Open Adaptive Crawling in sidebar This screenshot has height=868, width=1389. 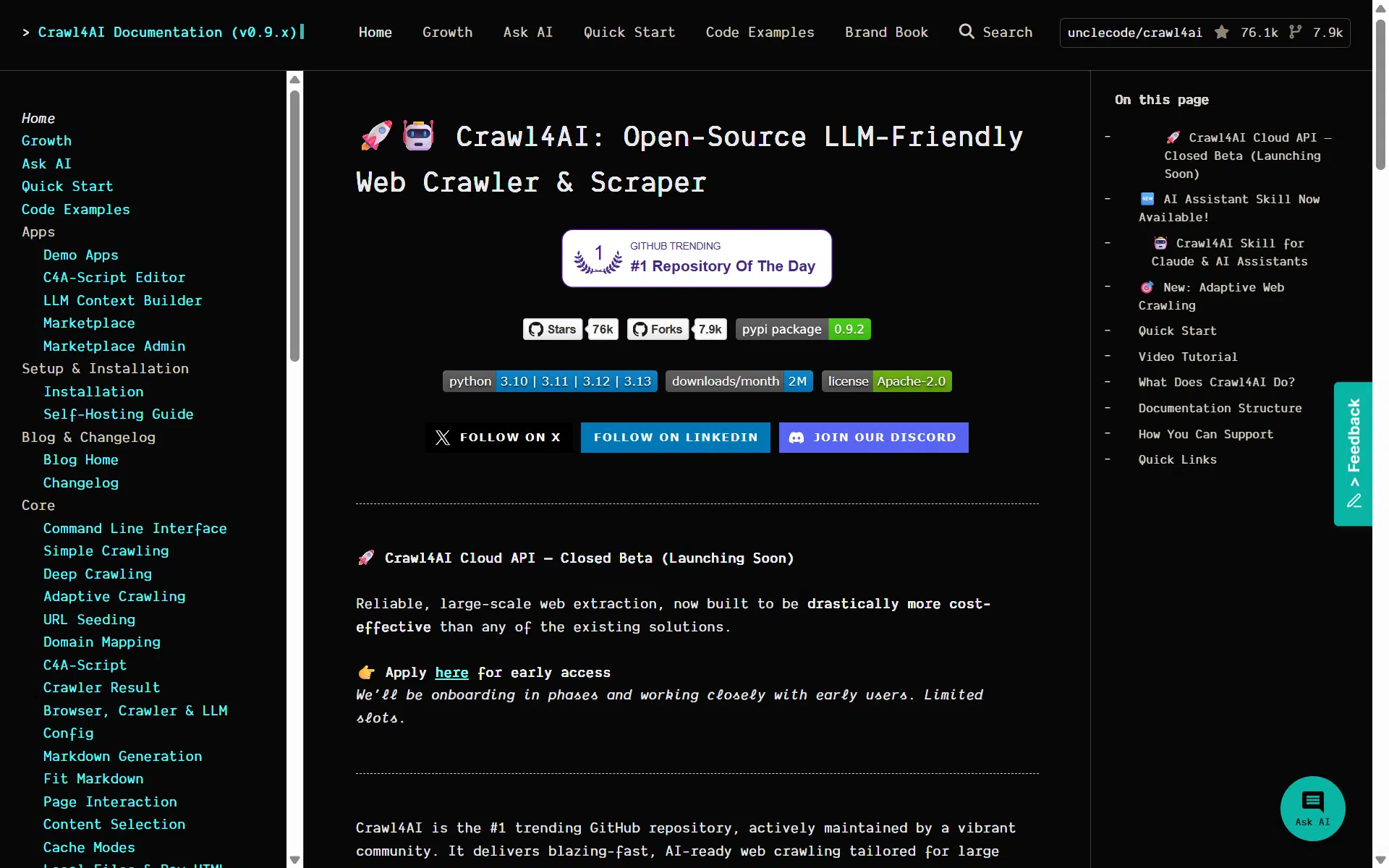(114, 597)
